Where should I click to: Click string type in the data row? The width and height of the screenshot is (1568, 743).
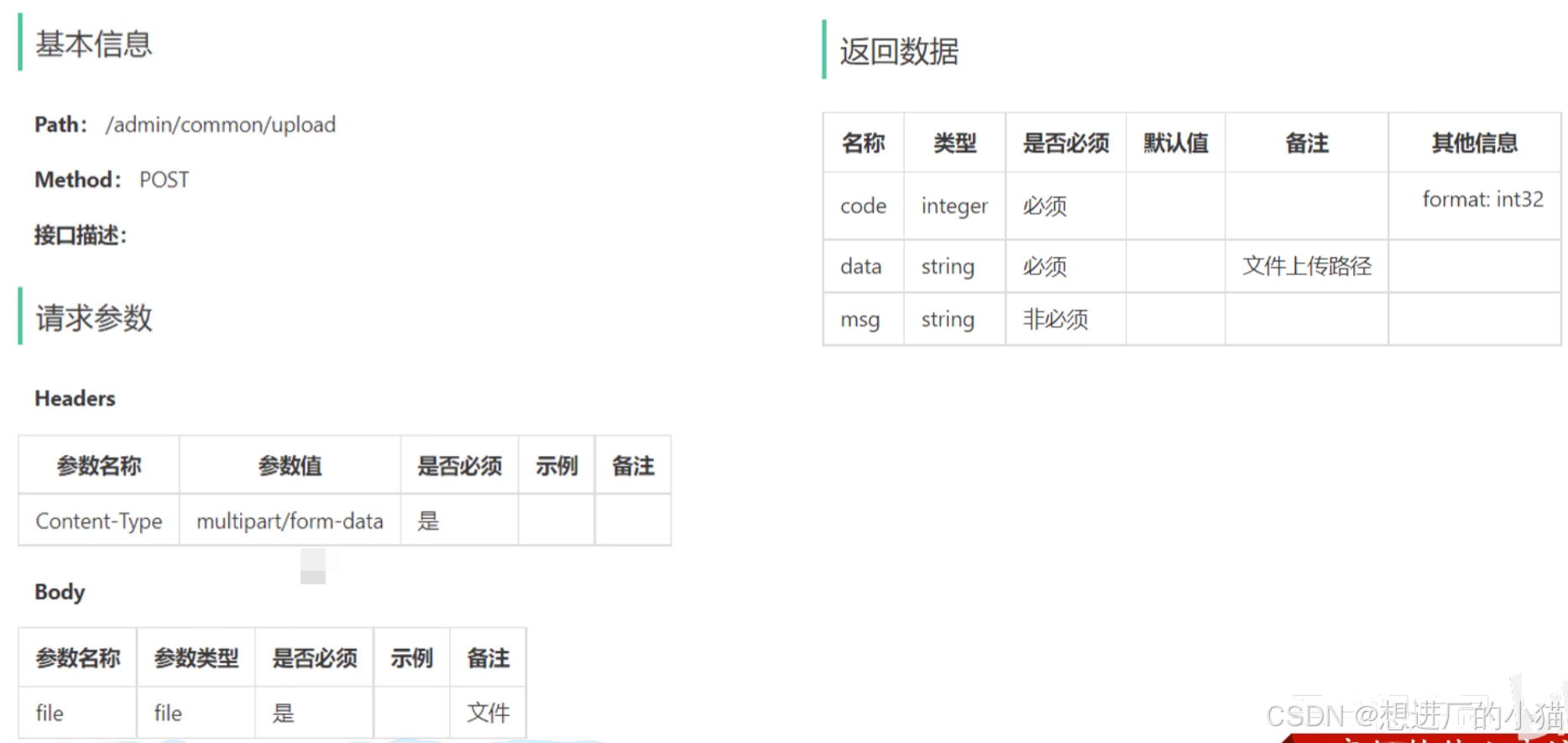pyautogui.click(x=948, y=266)
